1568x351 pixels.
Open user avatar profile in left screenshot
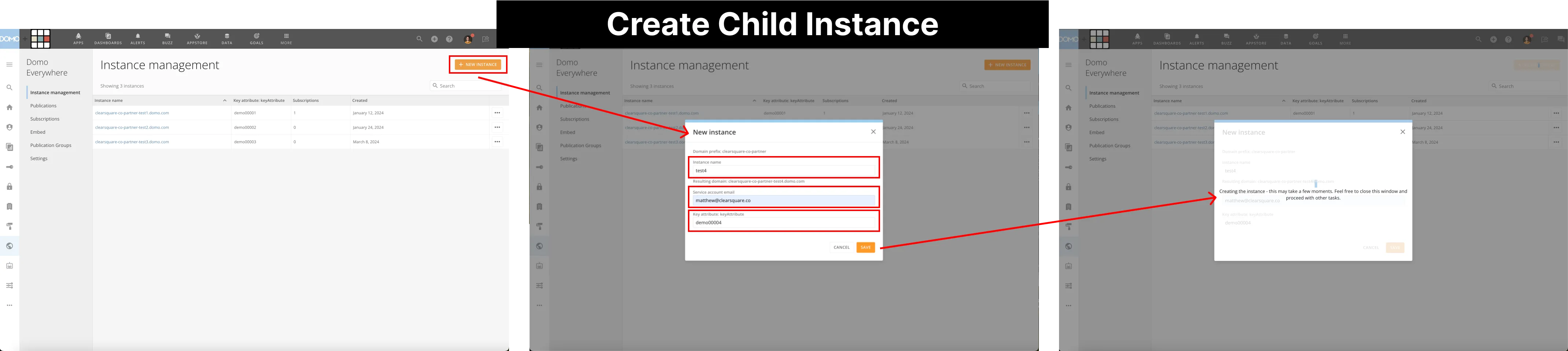[x=468, y=39]
